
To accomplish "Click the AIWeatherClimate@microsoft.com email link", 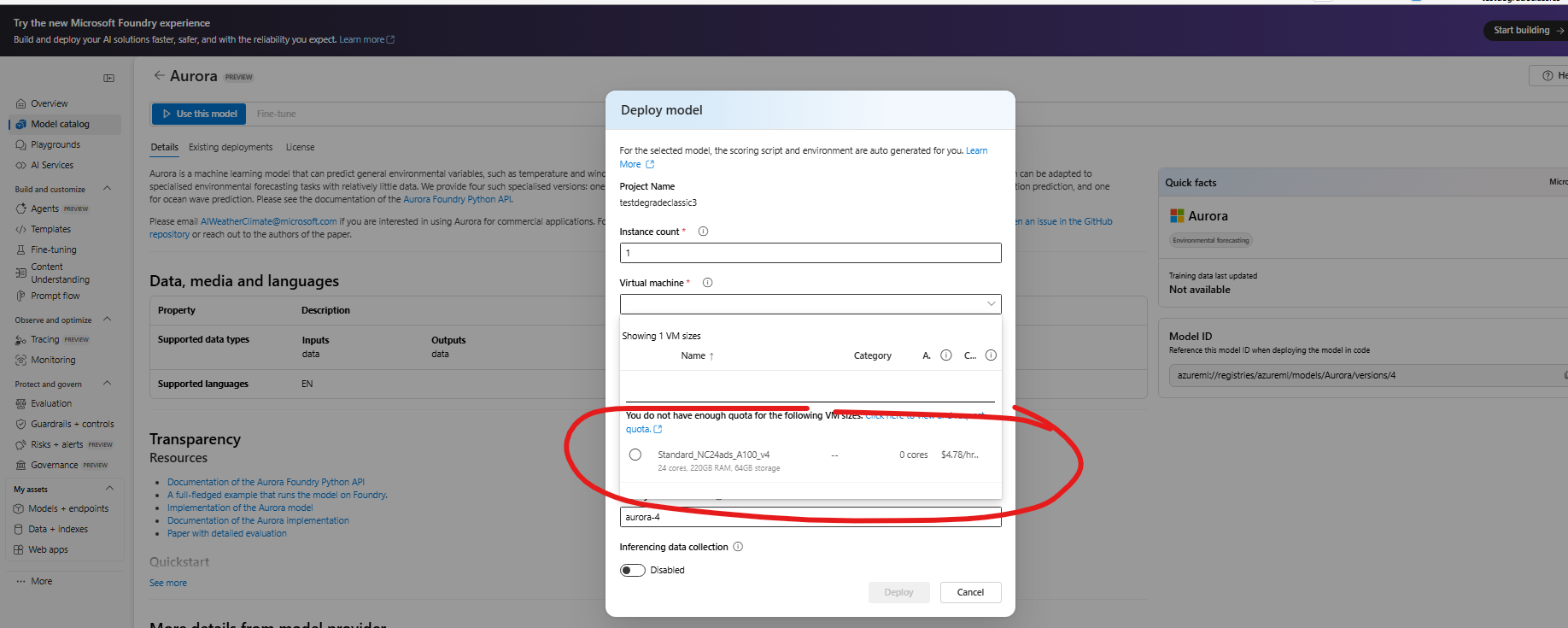I will [x=268, y=221].
